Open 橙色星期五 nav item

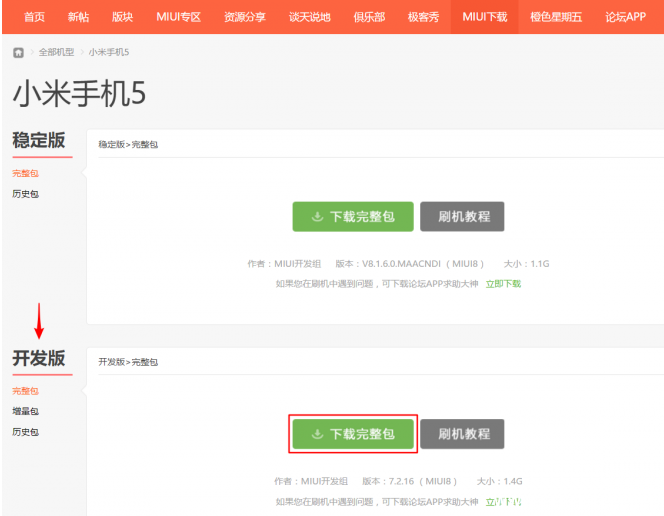click(x=556, y=17)
